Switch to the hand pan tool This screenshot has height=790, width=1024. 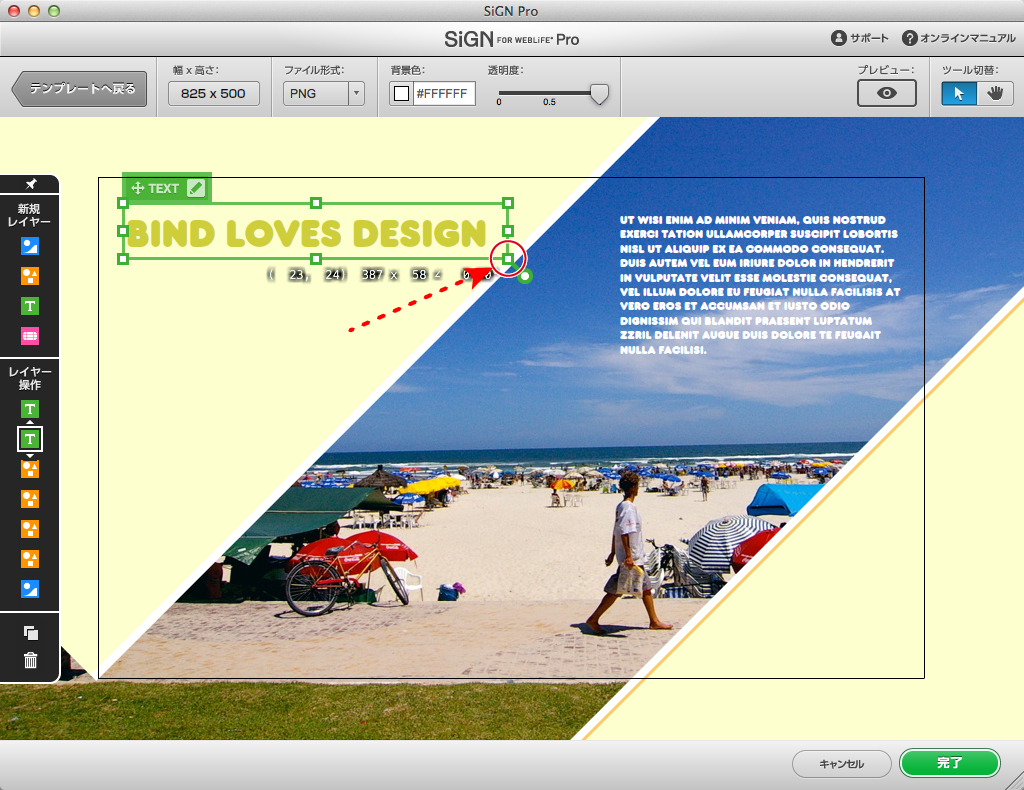click(995, 93)
